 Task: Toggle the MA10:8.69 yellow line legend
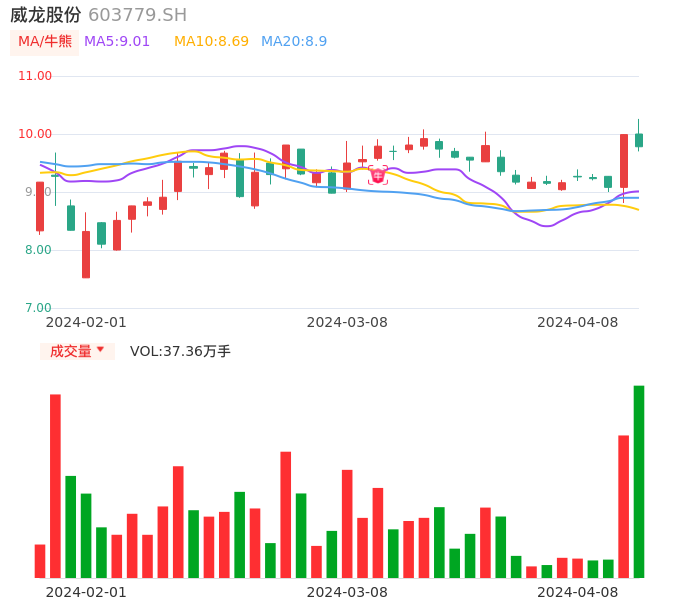tap(211, 42)
